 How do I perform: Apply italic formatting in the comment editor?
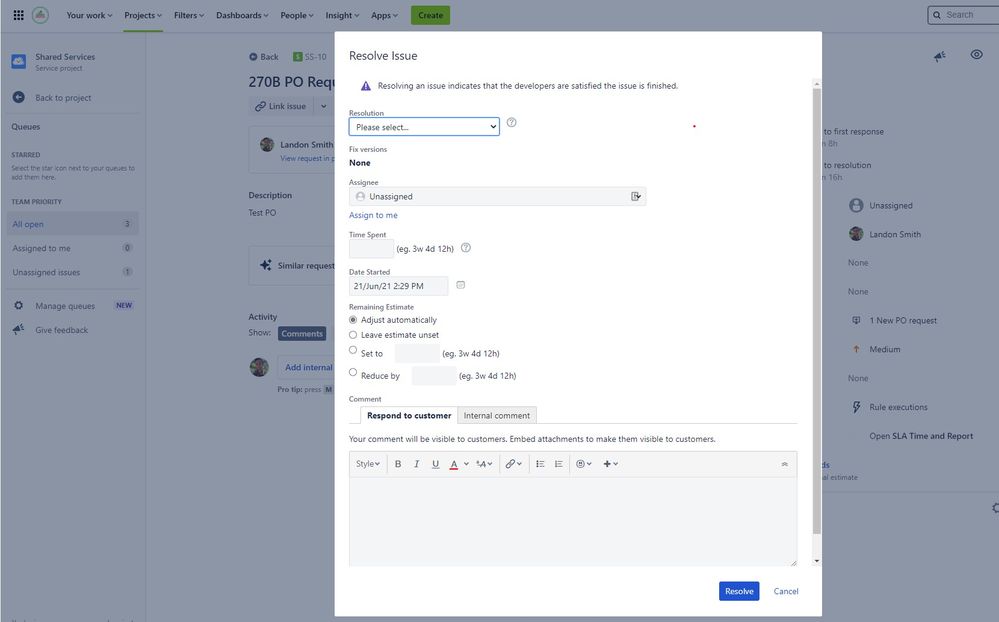[414, 462]
